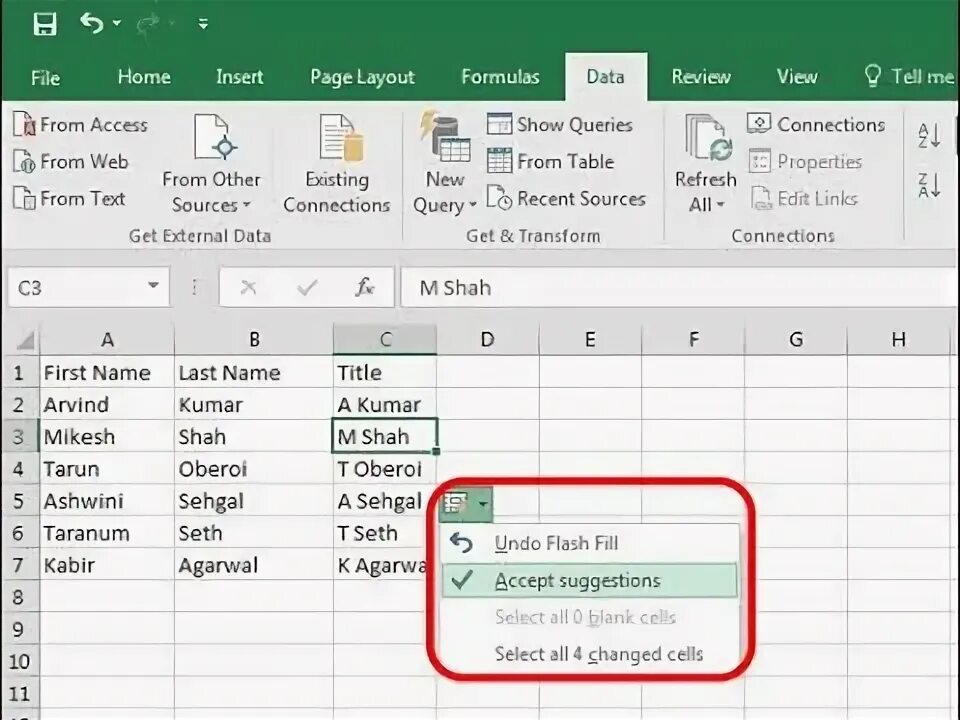Viewport: 960px width, 720px height.
Task: Switch to the Home tab
Action: tap(144, 77)
